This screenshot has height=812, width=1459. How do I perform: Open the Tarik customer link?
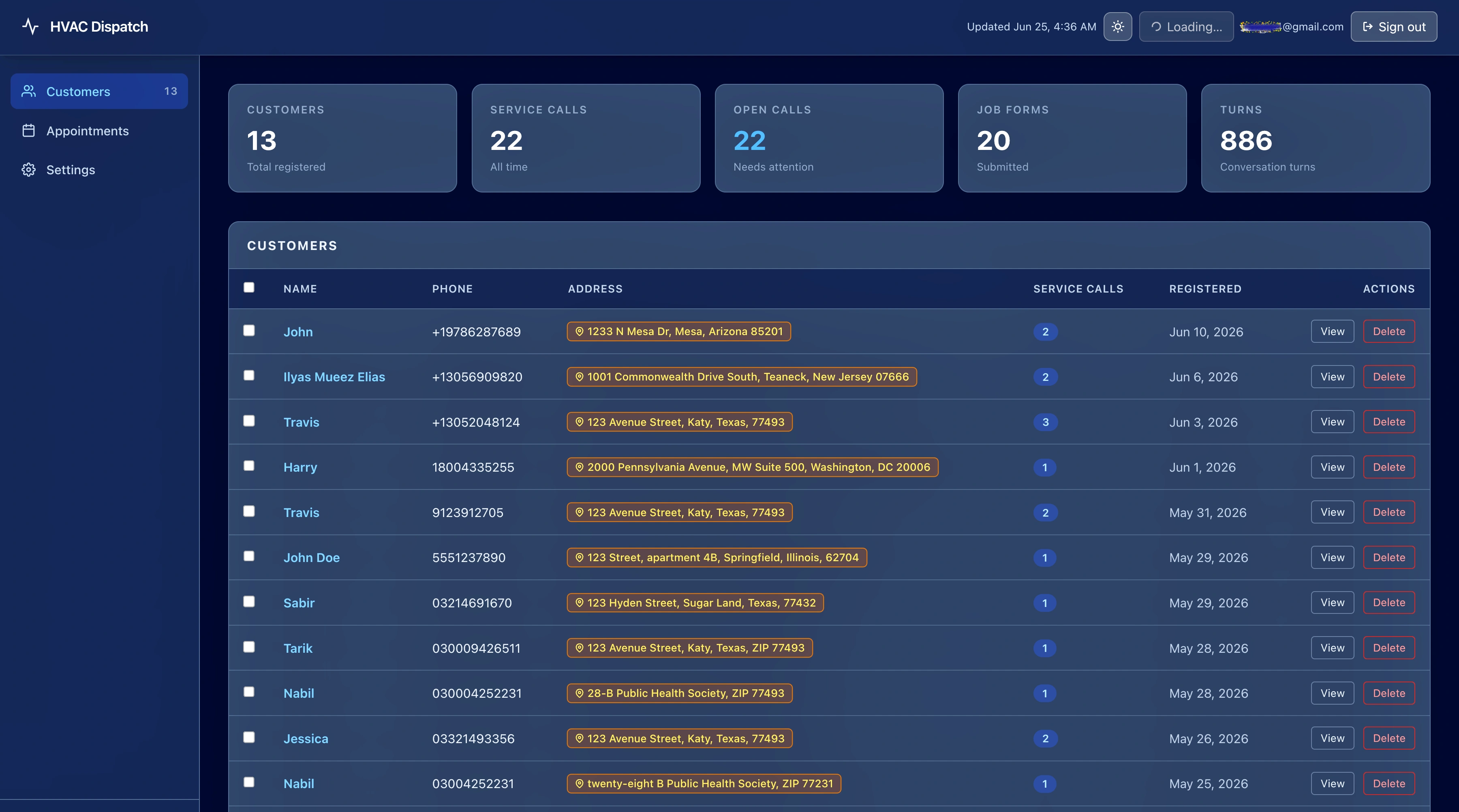(x=298, y=648)
